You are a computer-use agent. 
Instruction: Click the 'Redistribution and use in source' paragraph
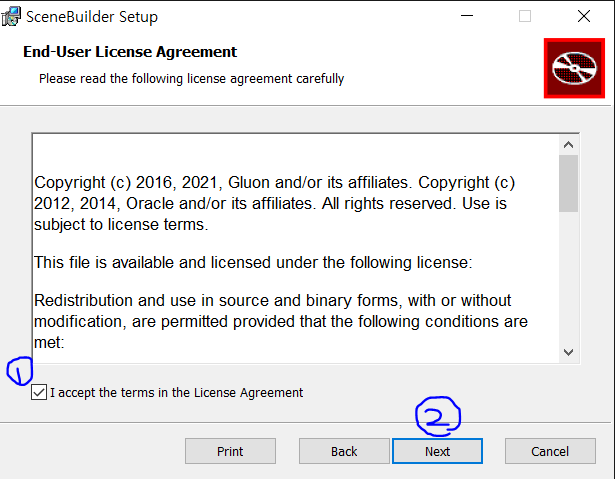tap(281, 321)
